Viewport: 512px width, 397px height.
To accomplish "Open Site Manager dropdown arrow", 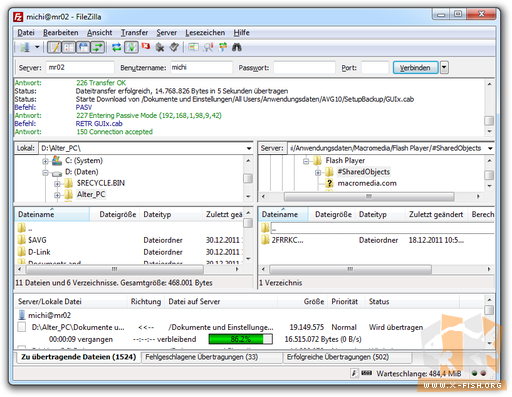I will pyautogui.click(x=37, y=47).
